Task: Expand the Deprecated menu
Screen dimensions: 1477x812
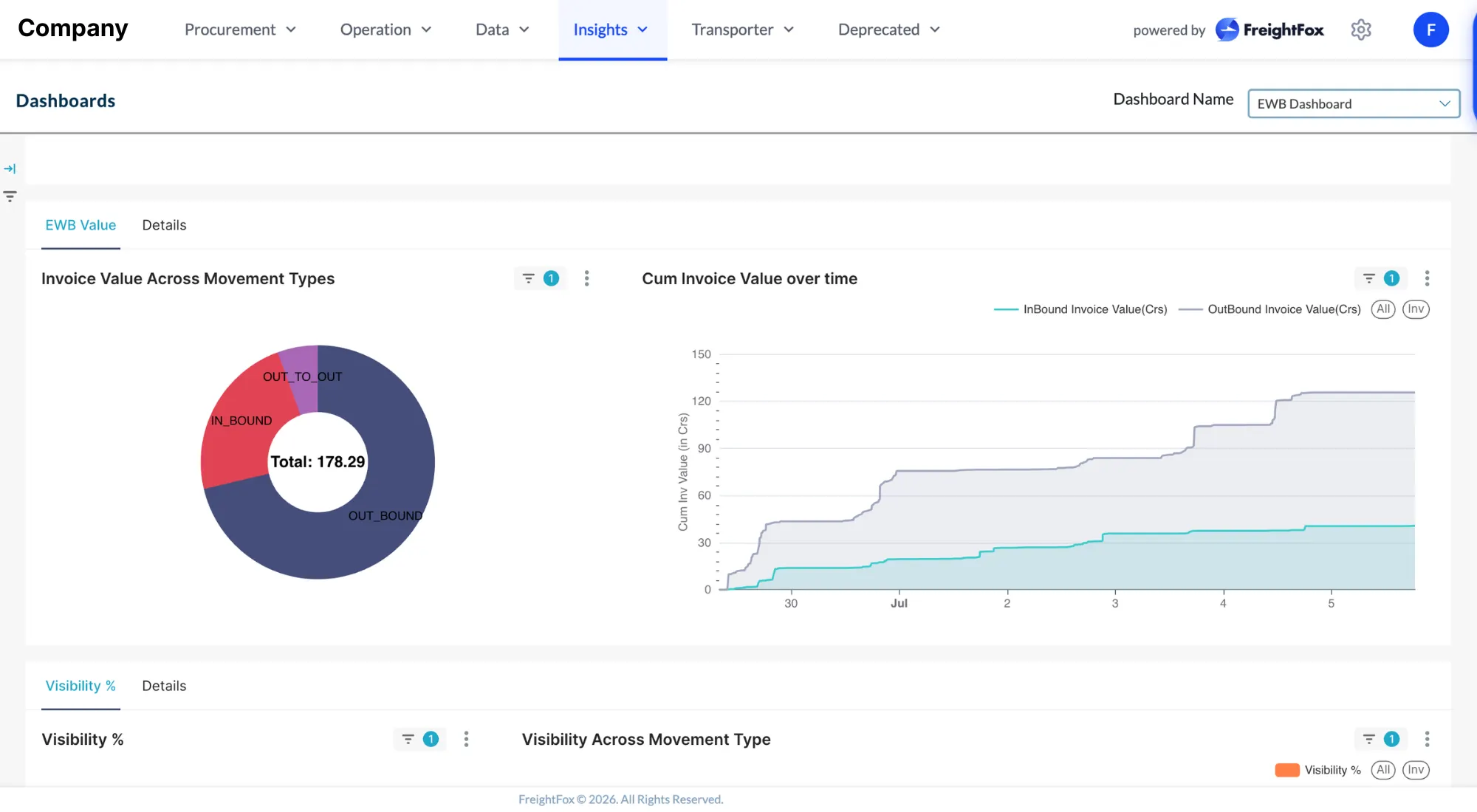Action: (x=889, y=30)
